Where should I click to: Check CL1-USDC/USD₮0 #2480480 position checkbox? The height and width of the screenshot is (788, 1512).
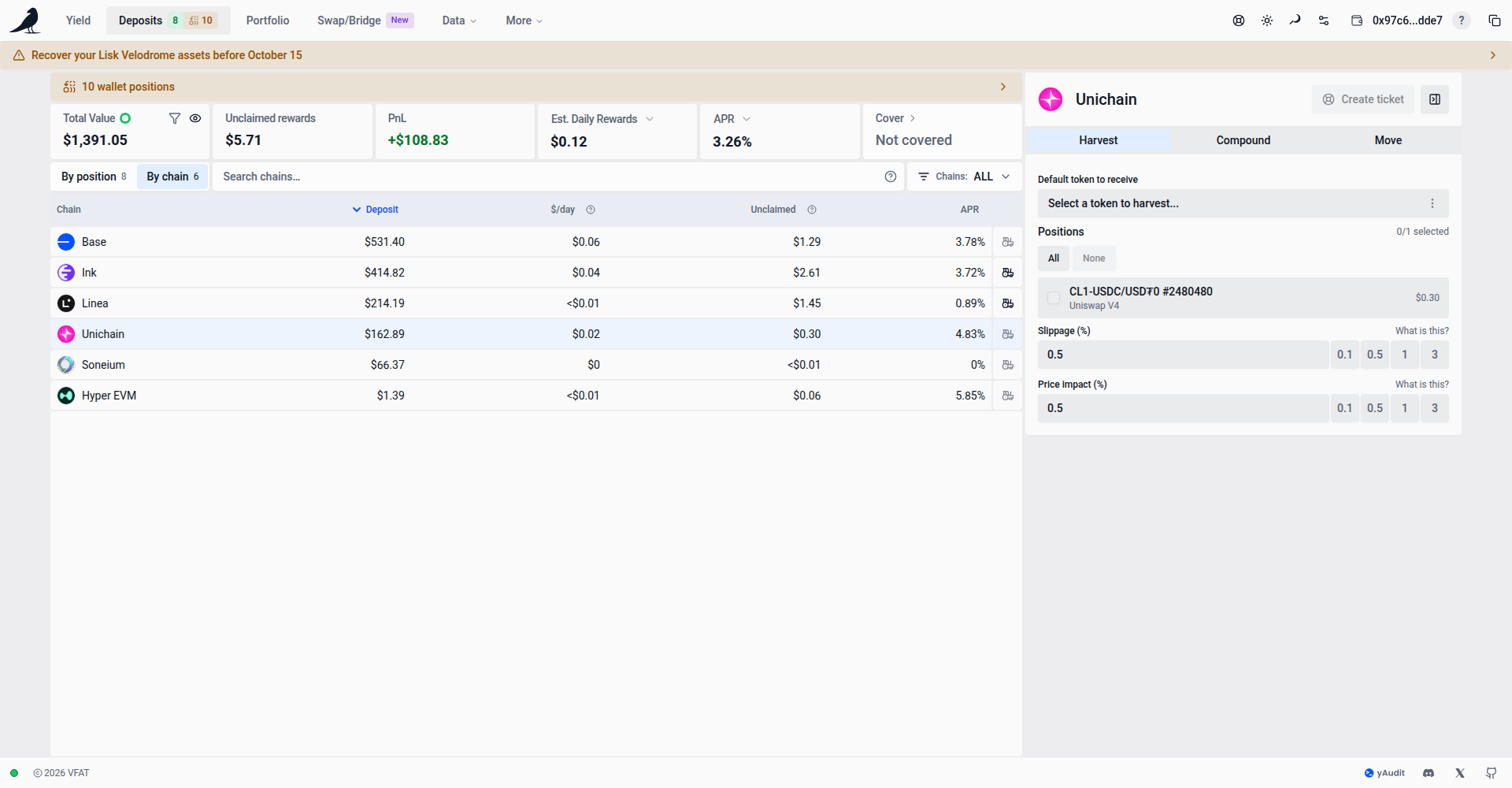click(1054, 298)
